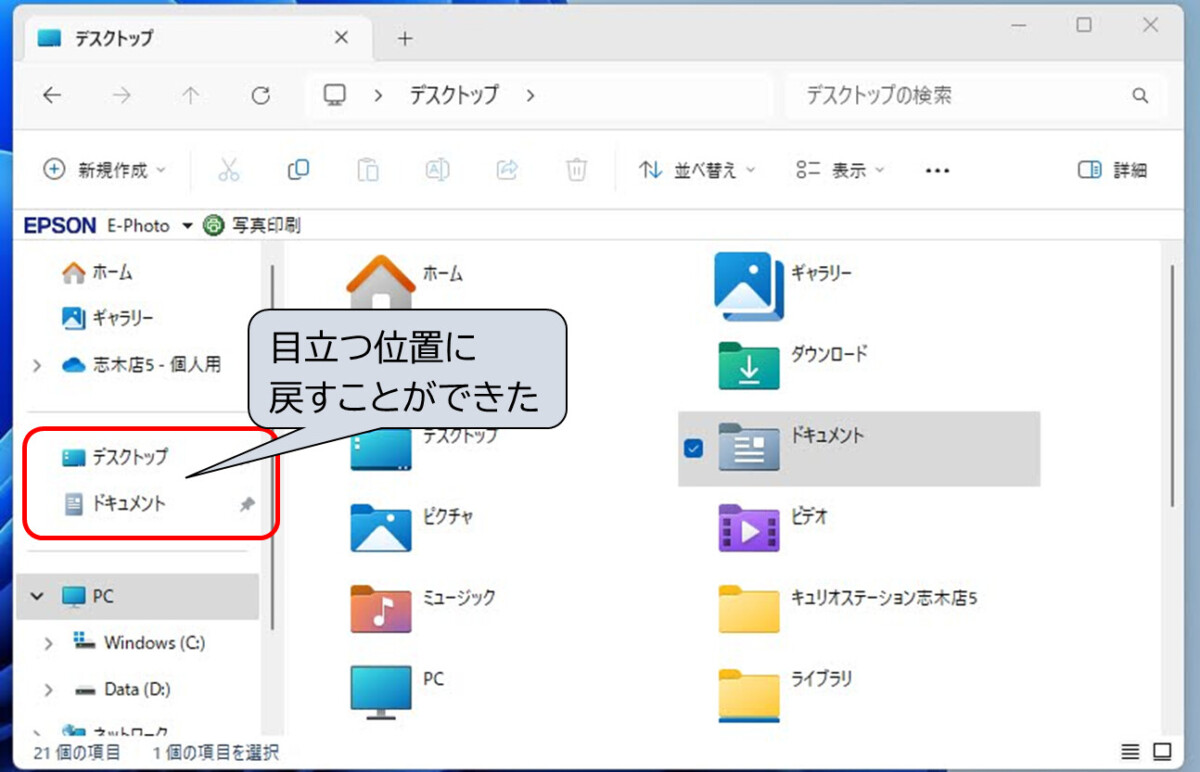Toggle the 詳細 details pane

pos(1112,170)
